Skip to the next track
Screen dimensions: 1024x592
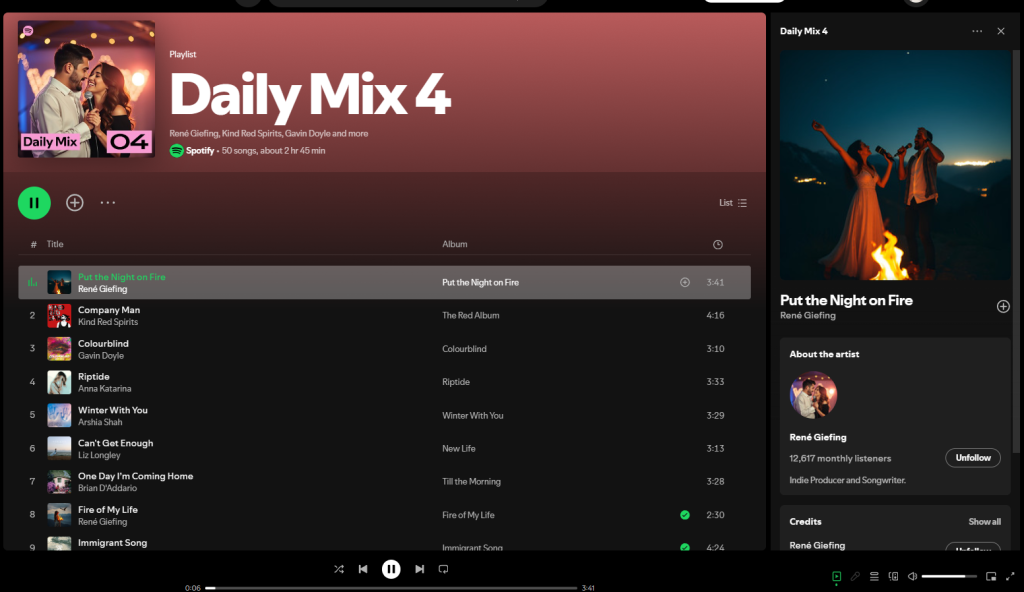(x=419, y=569)
